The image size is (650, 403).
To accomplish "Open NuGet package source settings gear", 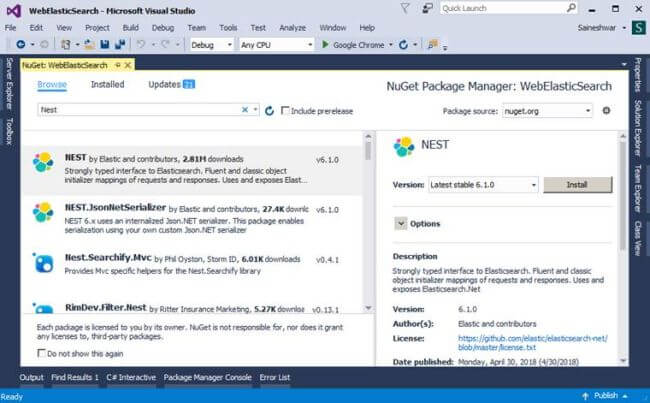I will click(606, 111).
